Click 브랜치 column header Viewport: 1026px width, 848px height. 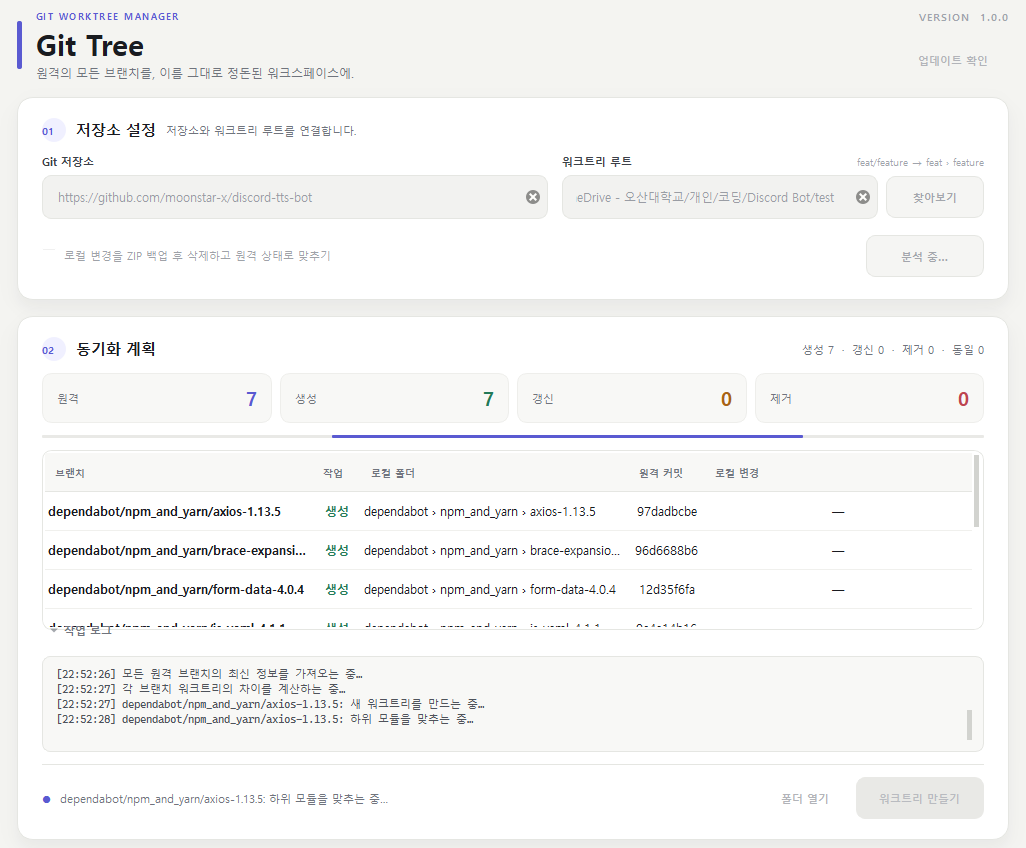[x=70, y=473]
